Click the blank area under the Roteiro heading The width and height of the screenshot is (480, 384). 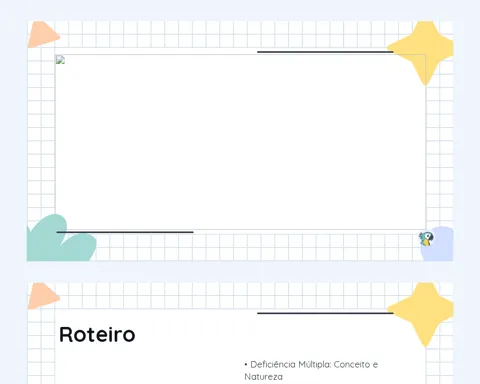[x=147, y=365]
